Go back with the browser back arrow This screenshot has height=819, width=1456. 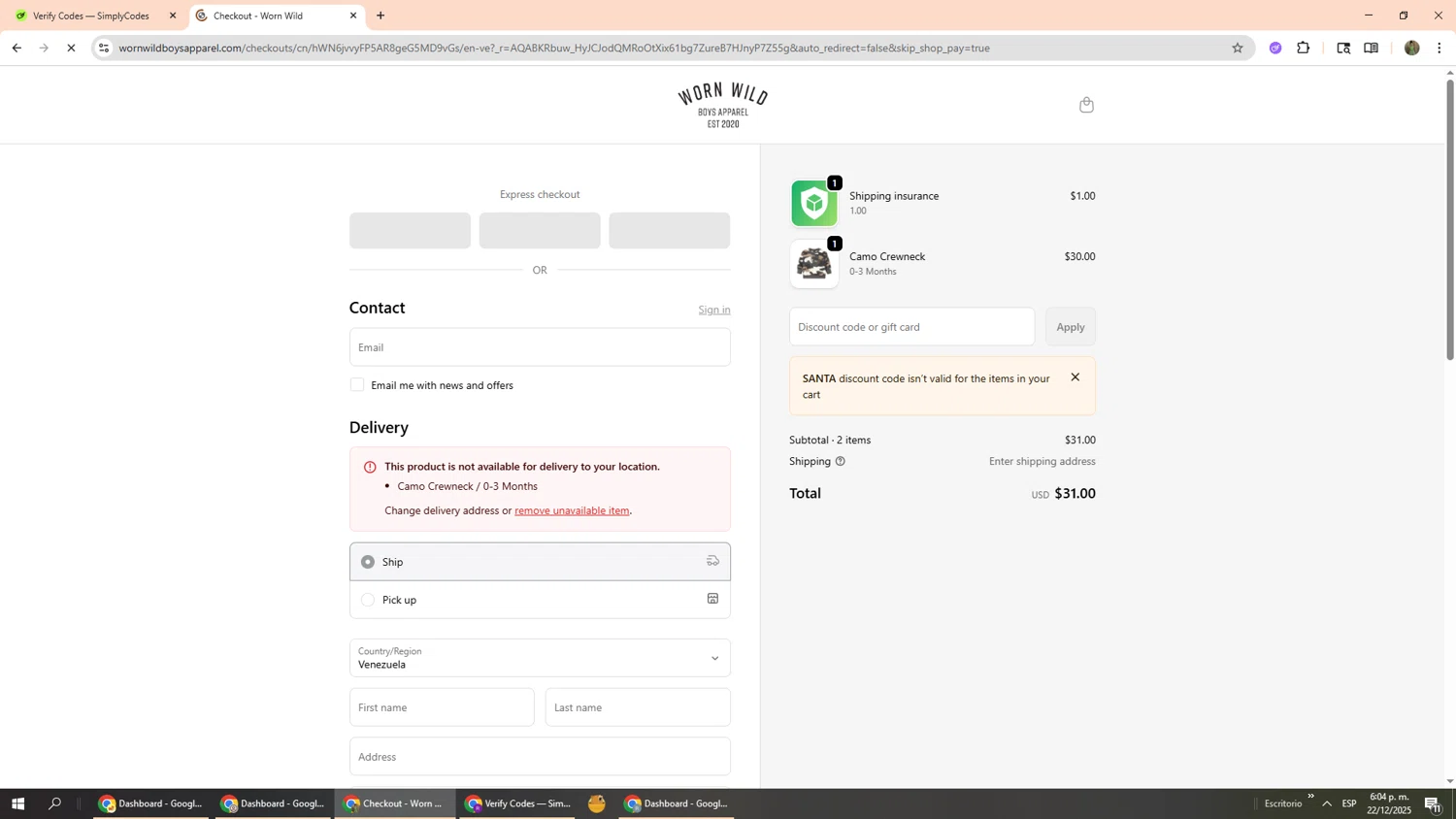click(x=17, y=48)
